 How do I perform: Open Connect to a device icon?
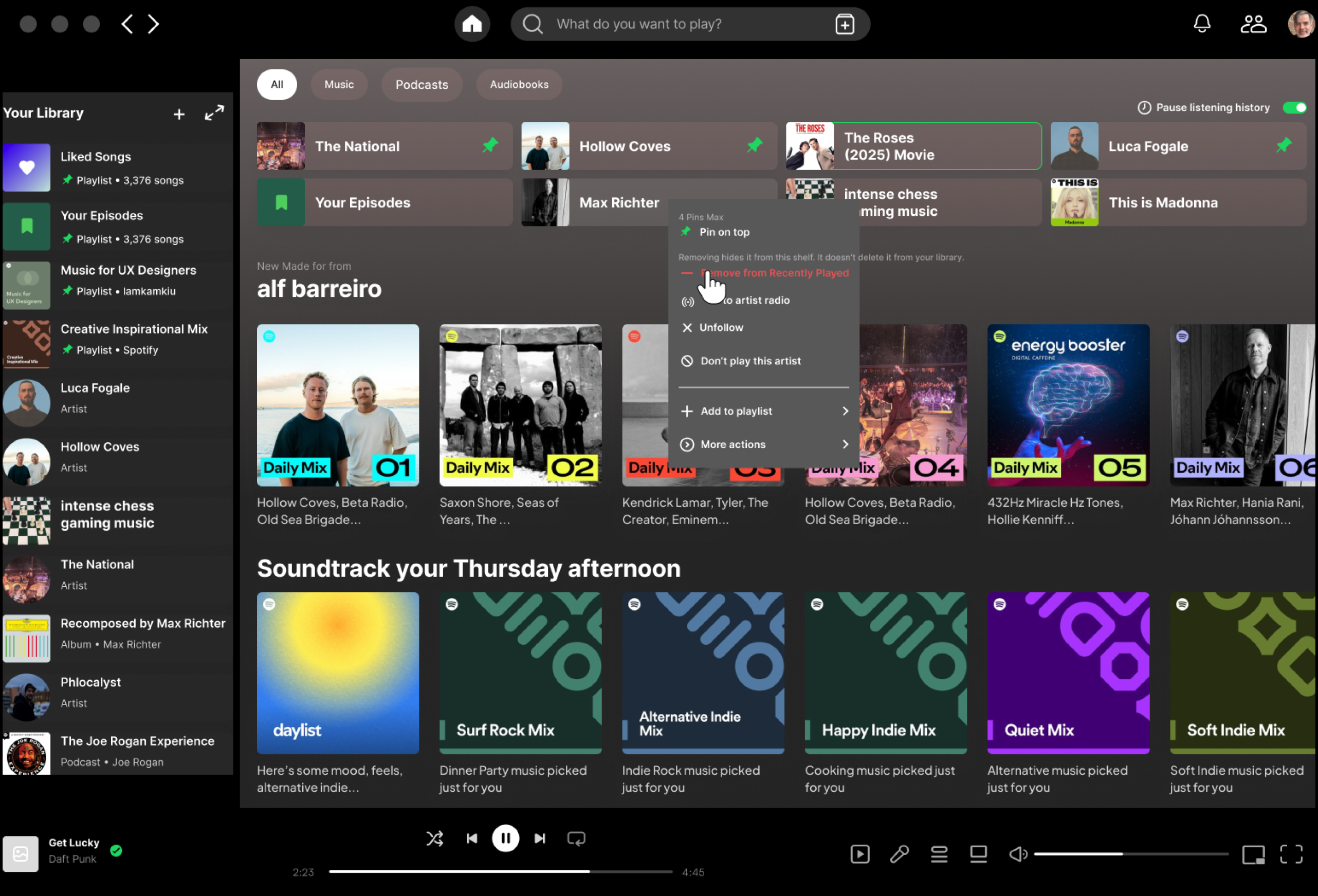pyautogui.click(x=978, y=854)
